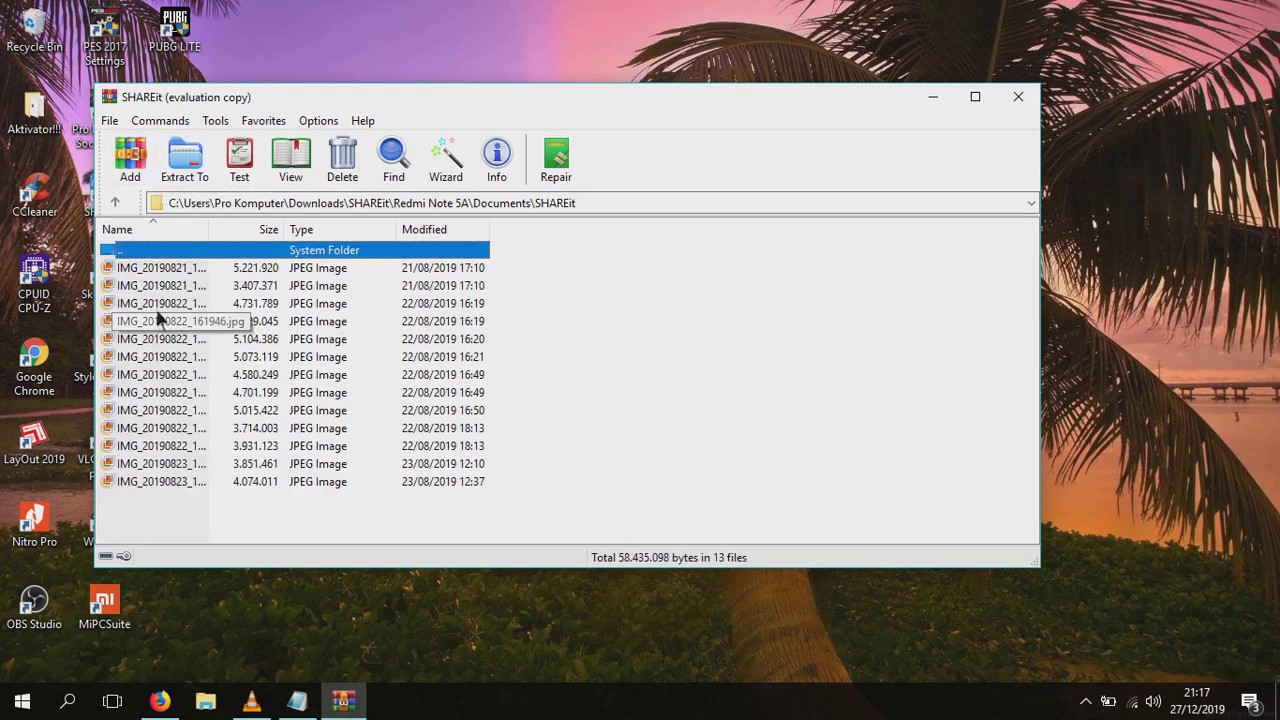Select JPEG file sized 3.407.371
Image resolution: width=1280 pixels, height=720 pixels.
point(294,286)
